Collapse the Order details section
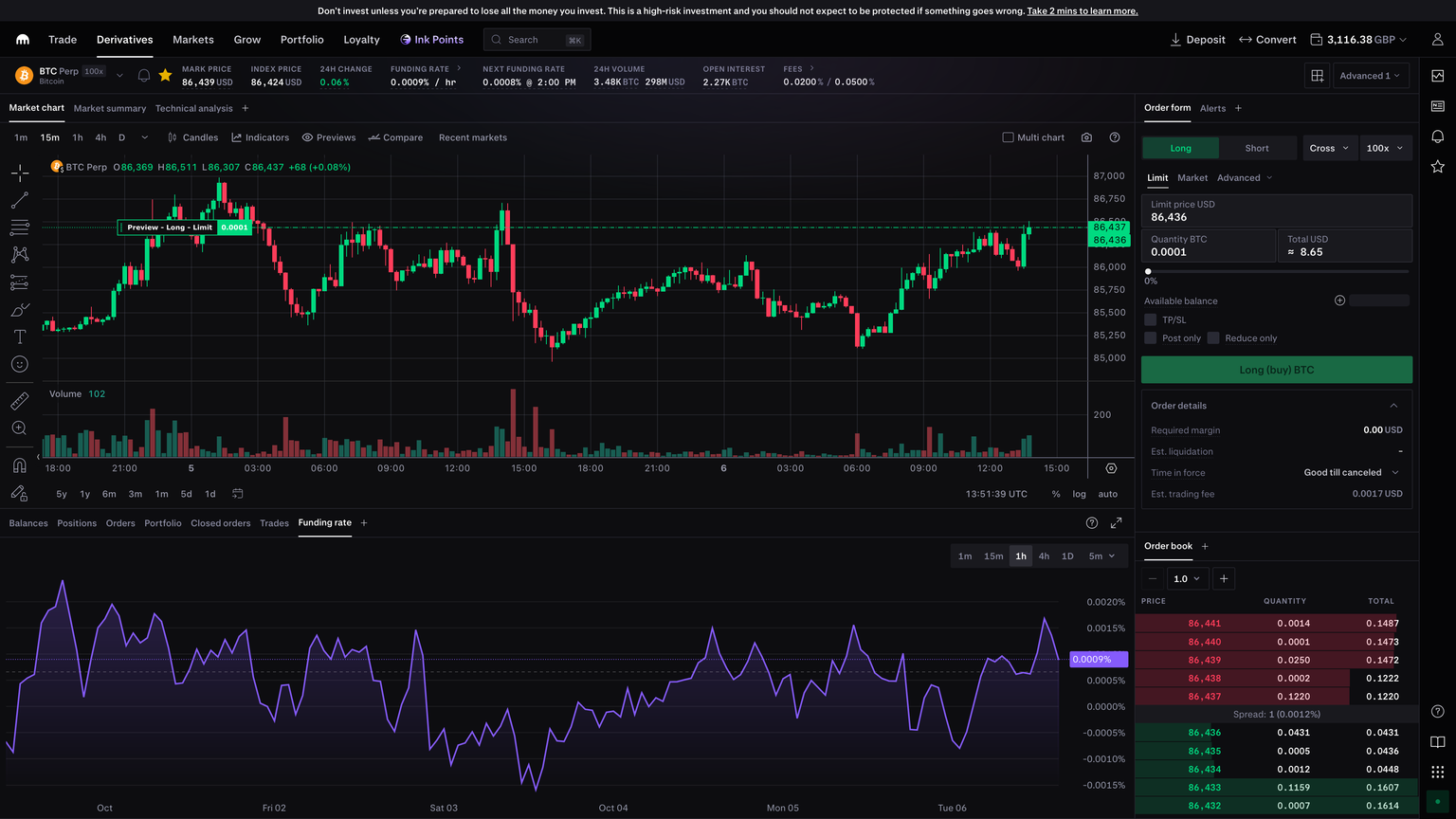The height and width of the screenshot is (819, 1456). pyautogui.click(x=1393, y=406)
